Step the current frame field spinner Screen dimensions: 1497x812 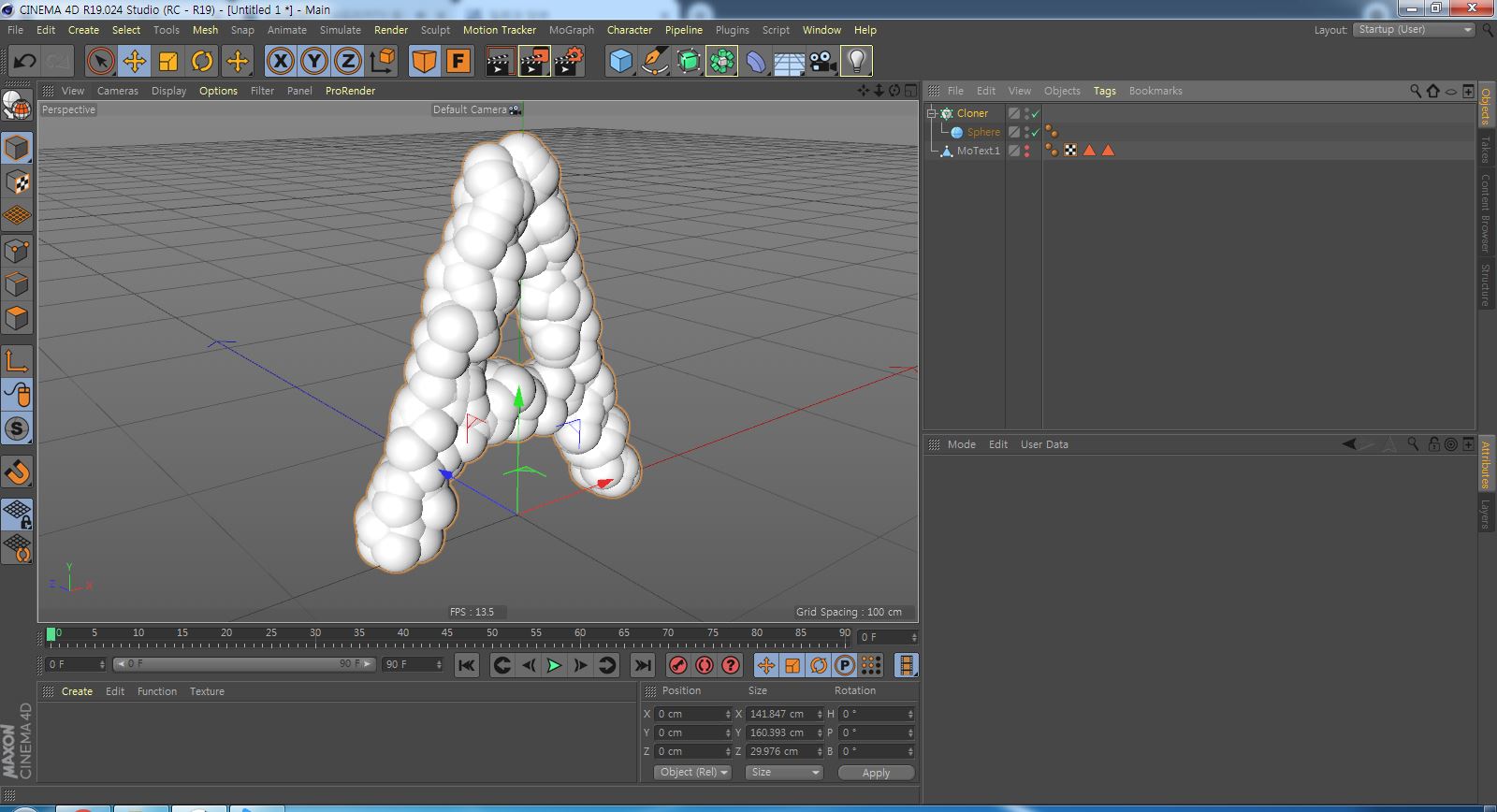click(914, 637)
